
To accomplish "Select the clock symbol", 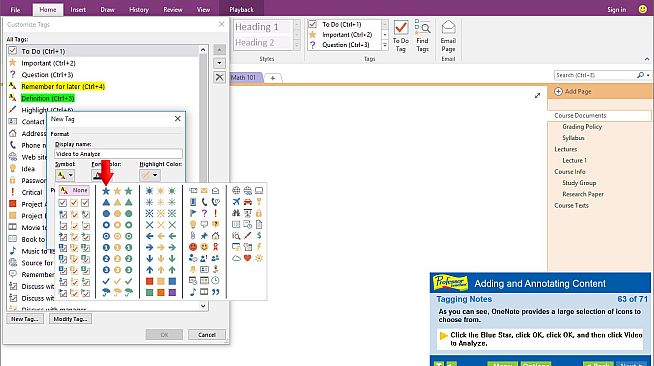I will (x=215, y=281).
